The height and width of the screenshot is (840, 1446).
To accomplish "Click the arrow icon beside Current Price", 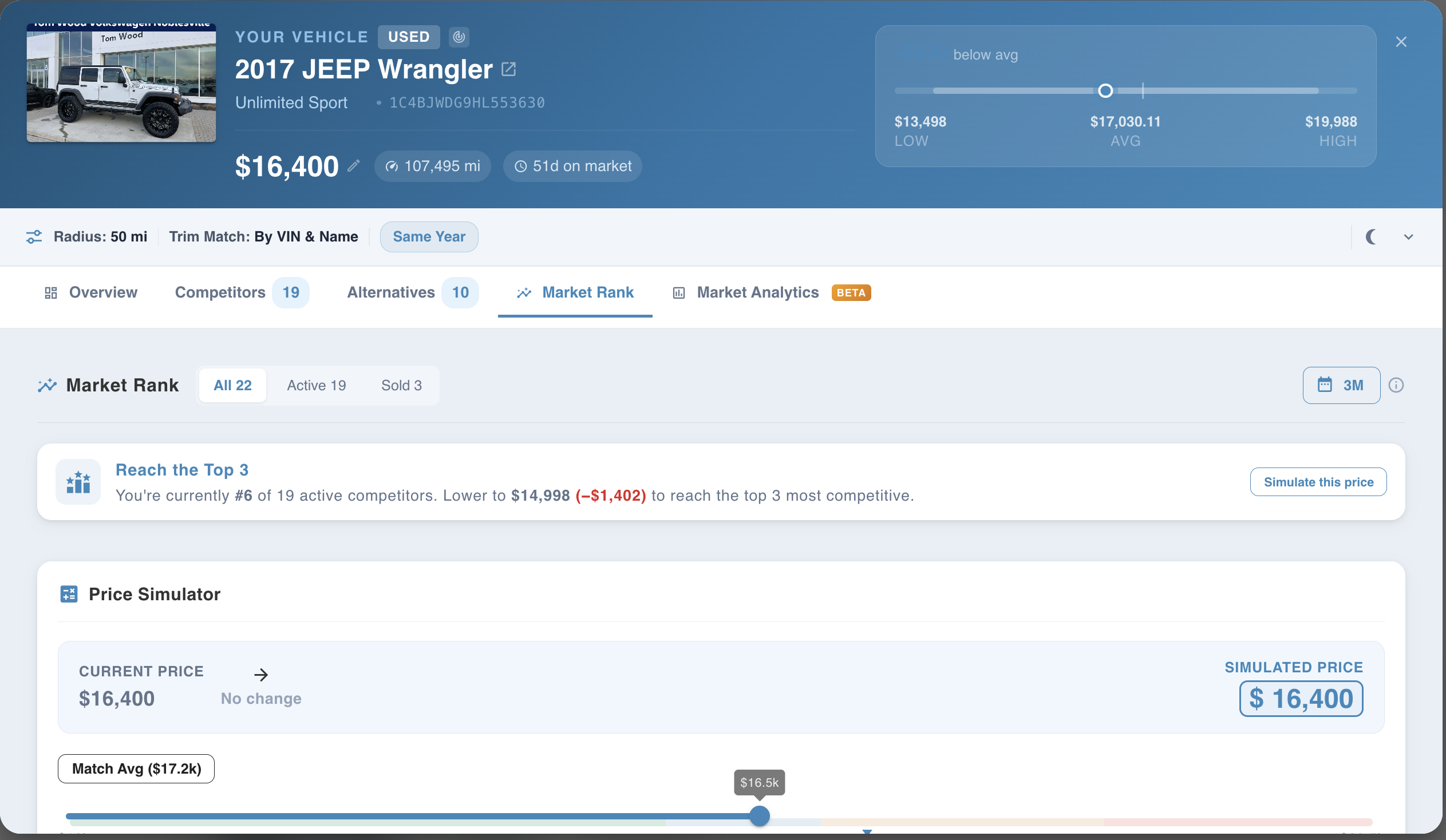I will (261, 675).
